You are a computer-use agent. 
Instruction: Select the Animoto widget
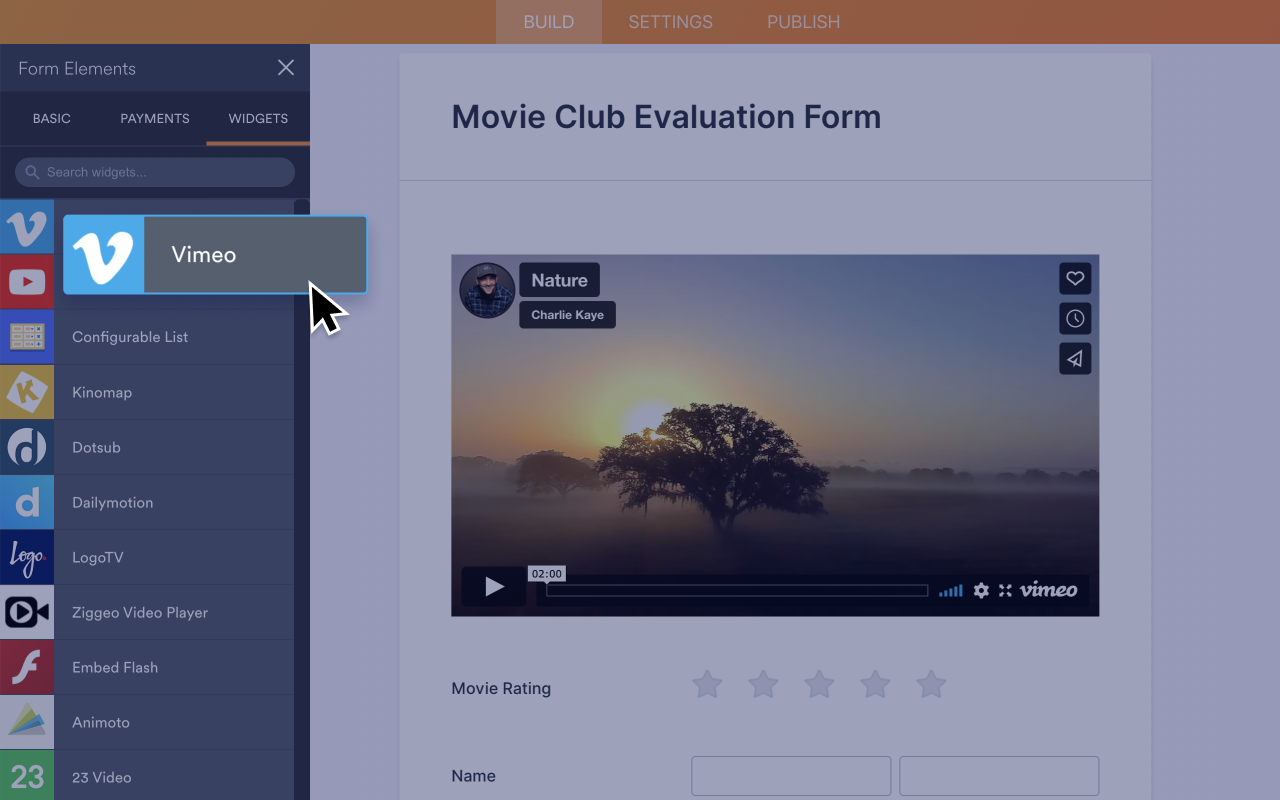pos(100,722)
